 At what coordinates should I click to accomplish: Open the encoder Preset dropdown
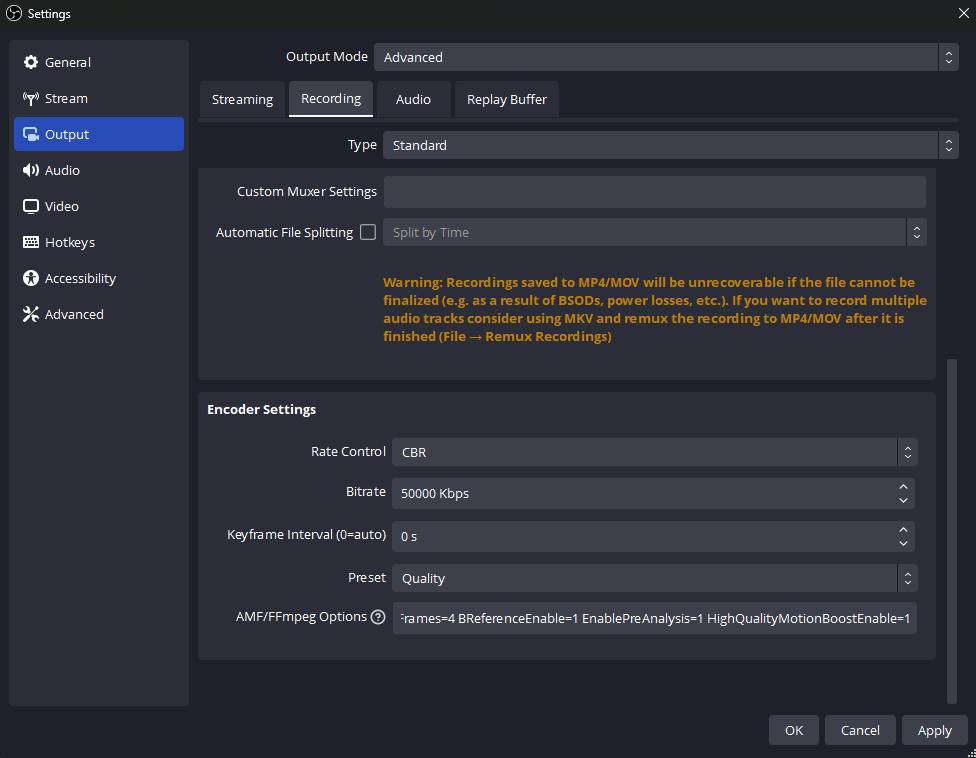click(654, 578)
